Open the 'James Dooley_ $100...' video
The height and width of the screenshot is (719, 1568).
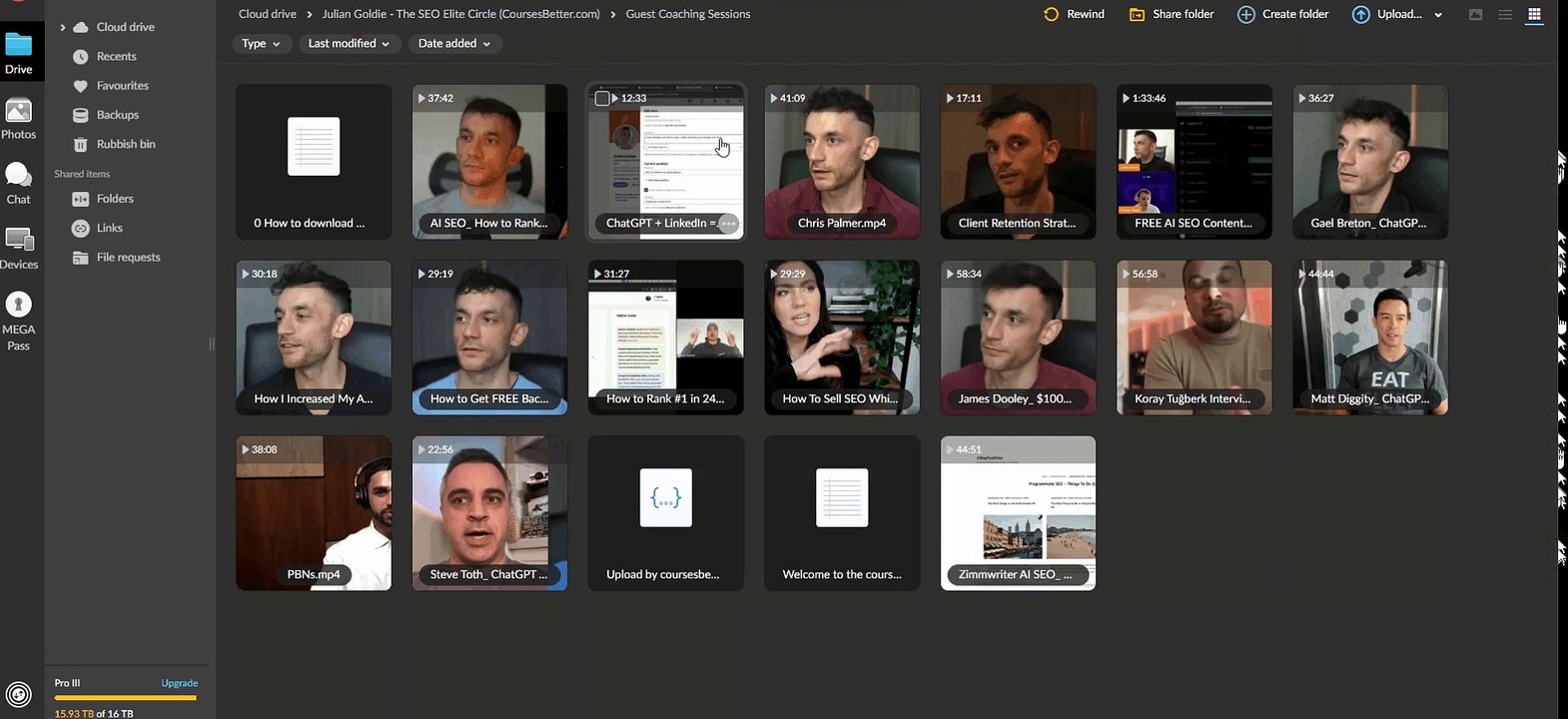[x=1018, y=338]
